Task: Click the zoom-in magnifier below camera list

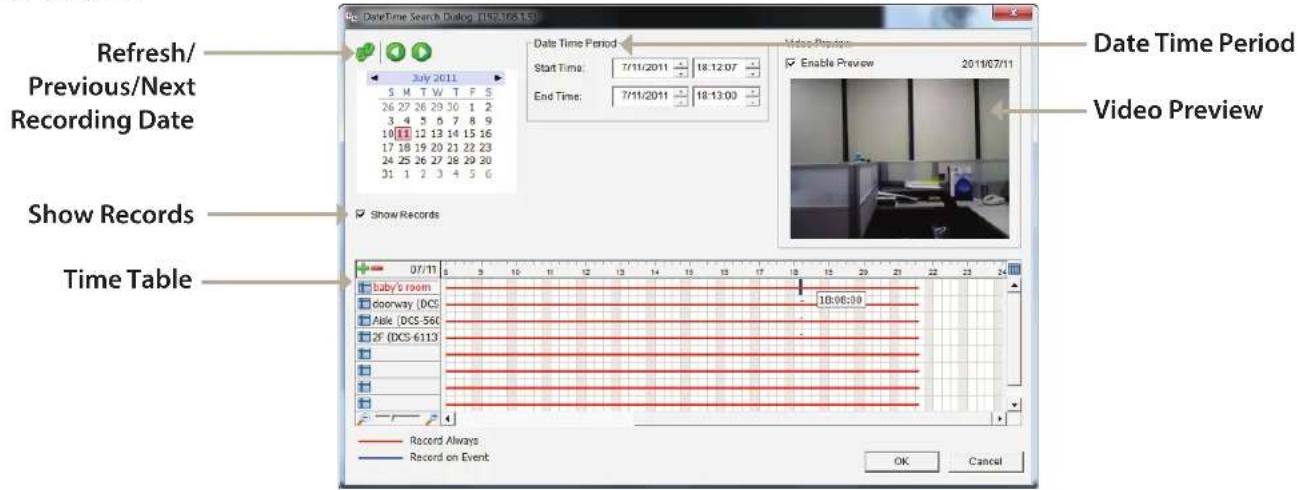Action: click(433, 417)
